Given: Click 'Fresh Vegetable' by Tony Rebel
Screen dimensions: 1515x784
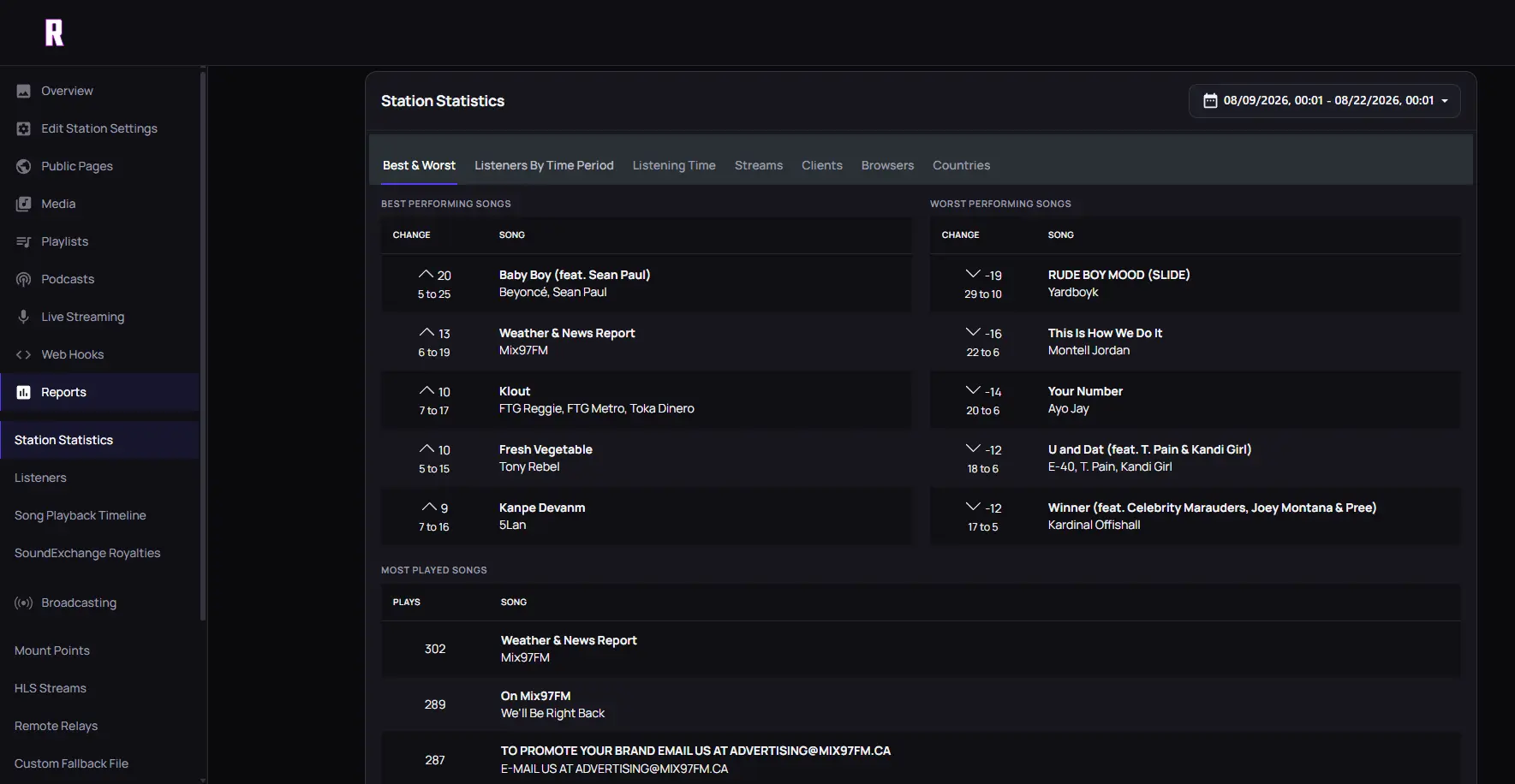Looking at the screenshot, I should (546, 449).
